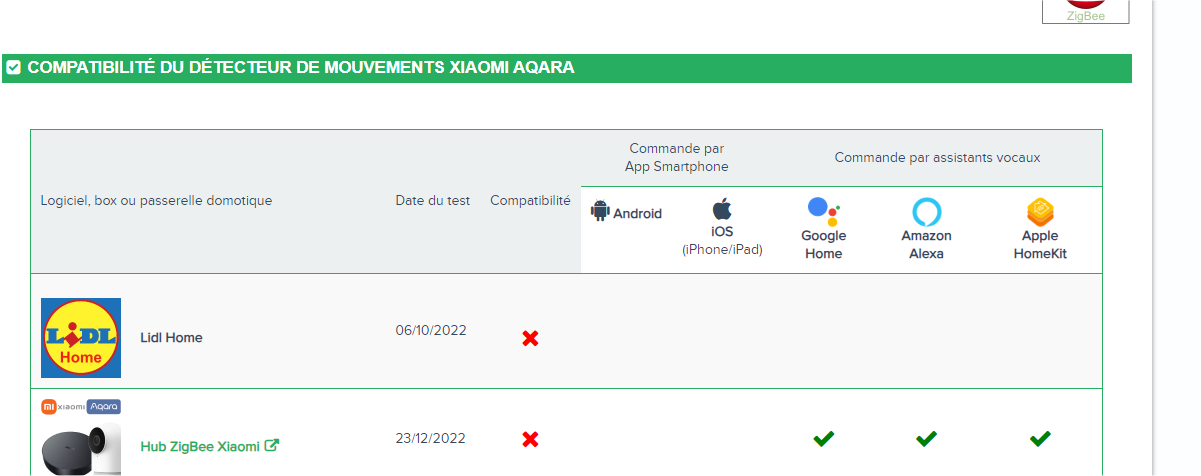
Task: Click the green Compatibilité du détecteur section title
Action: tap(301, 68)
